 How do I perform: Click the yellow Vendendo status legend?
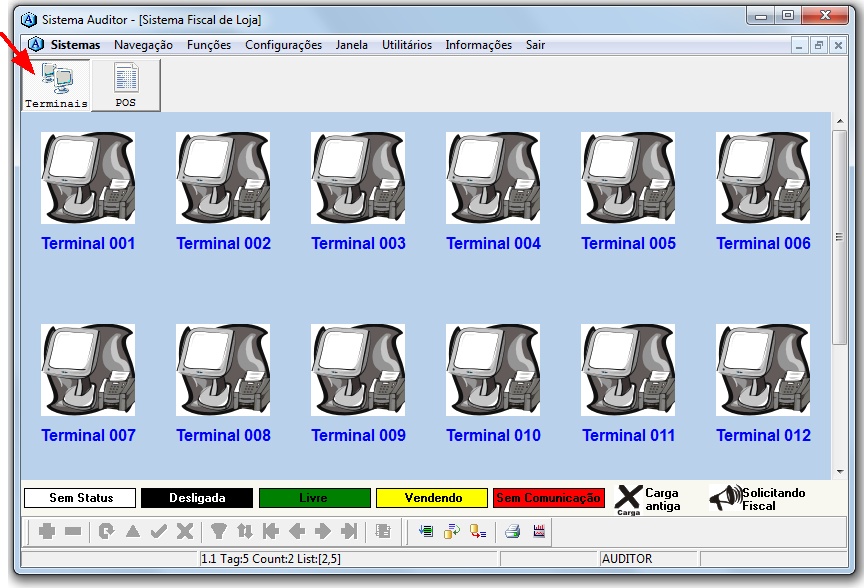[432, 498]
